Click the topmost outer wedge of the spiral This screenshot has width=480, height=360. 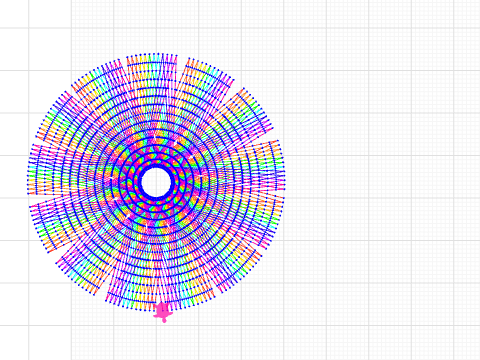tap(152, 62)
